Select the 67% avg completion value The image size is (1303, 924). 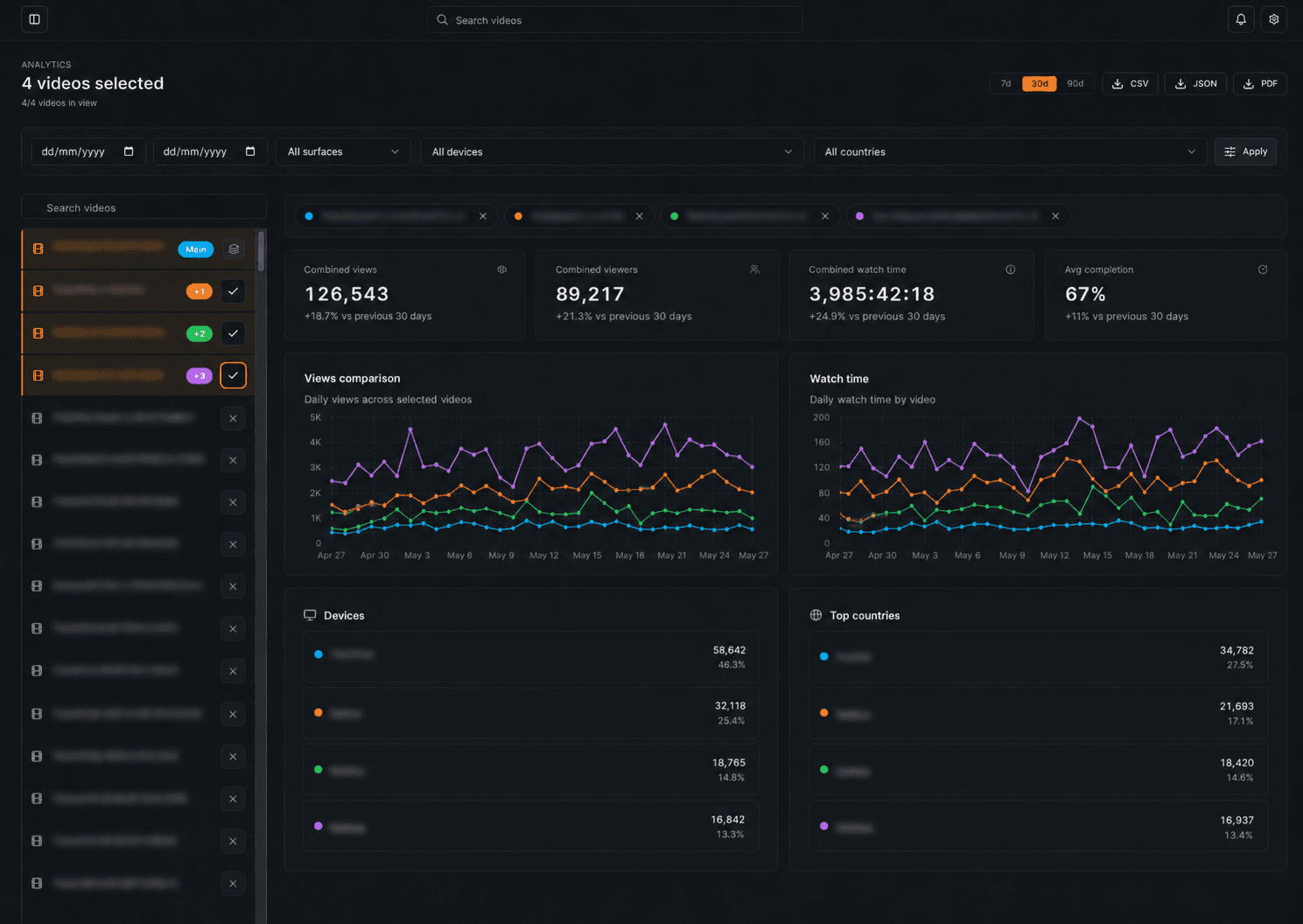(1085, 294)
